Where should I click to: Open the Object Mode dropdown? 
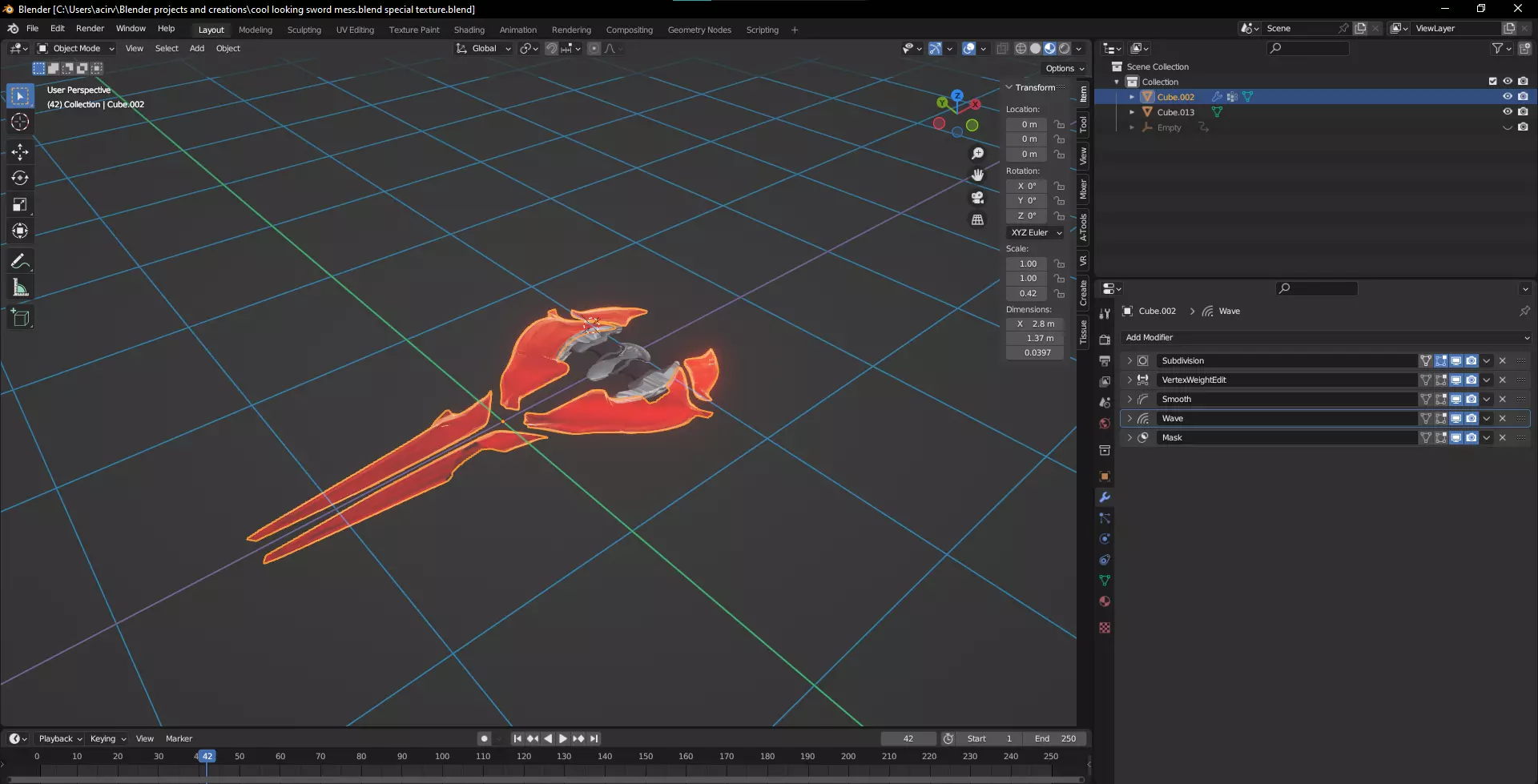76,49
